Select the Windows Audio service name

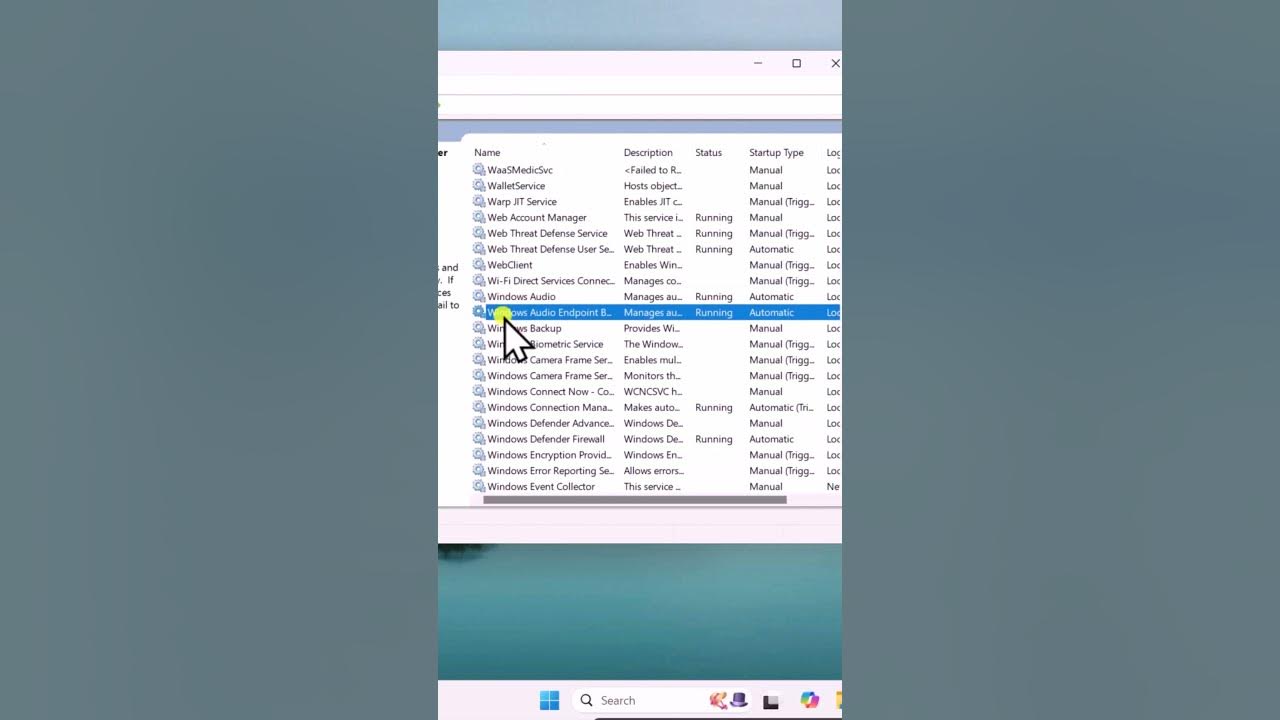[521, 297]
